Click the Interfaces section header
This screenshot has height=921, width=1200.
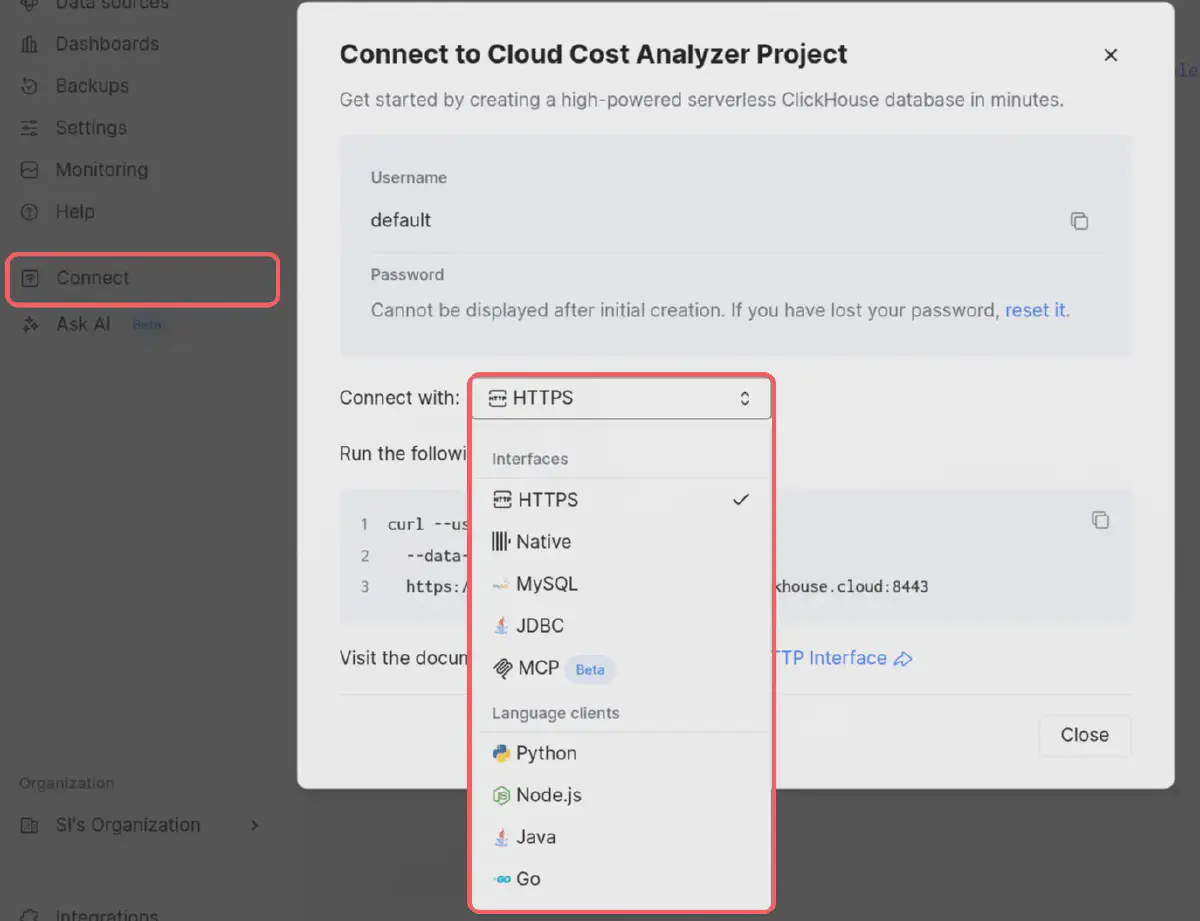pyautogui.click(x=530, y=459)
